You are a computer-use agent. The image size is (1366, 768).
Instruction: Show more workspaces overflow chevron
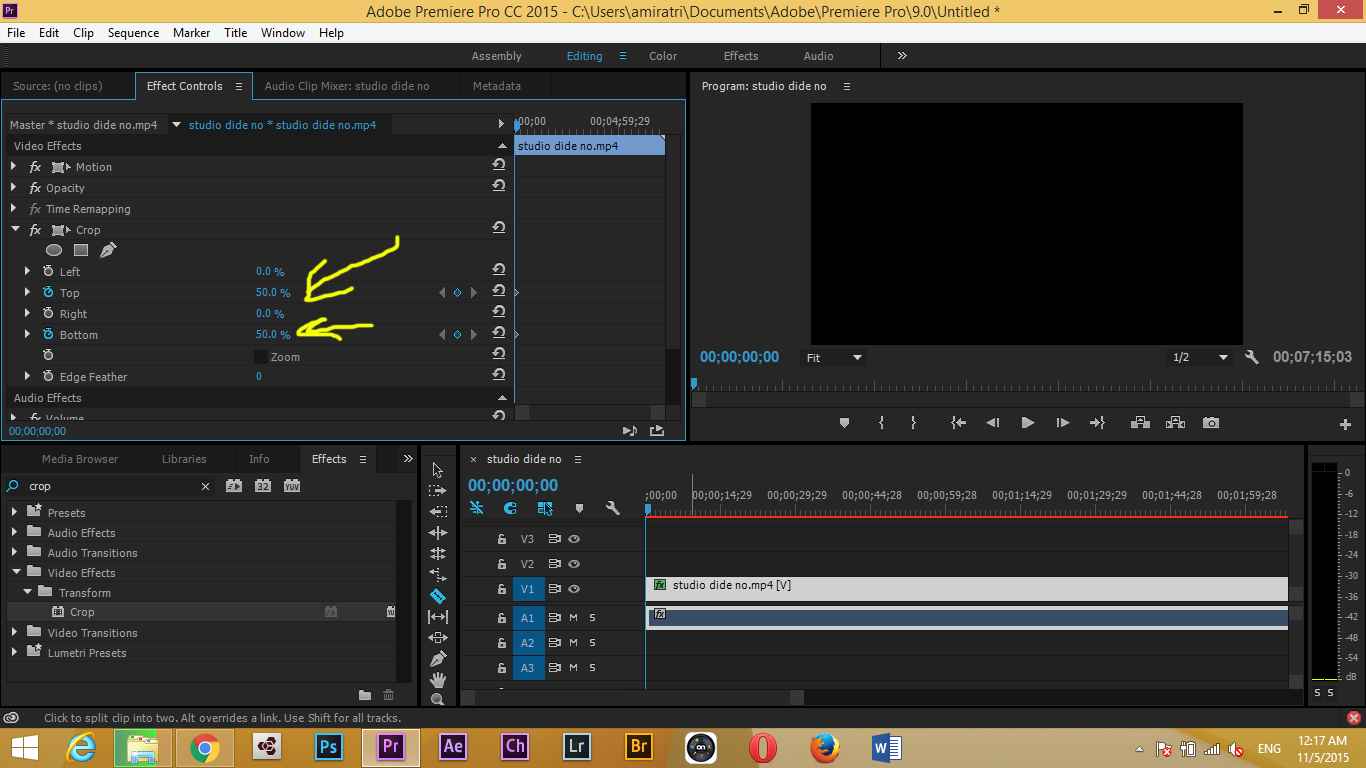[x=901, y=56]
